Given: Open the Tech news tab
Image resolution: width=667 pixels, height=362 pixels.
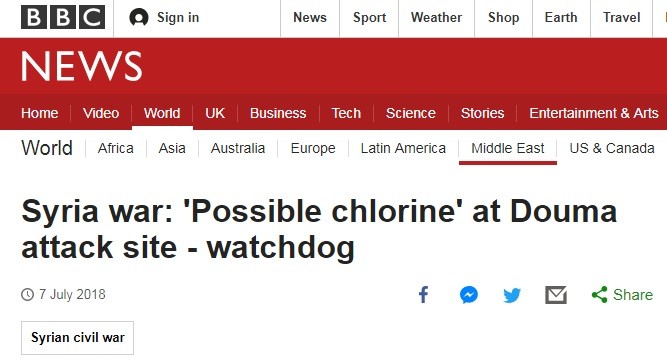Looking at the screenshot, I should pyautogui.click(x=346, y=113).
